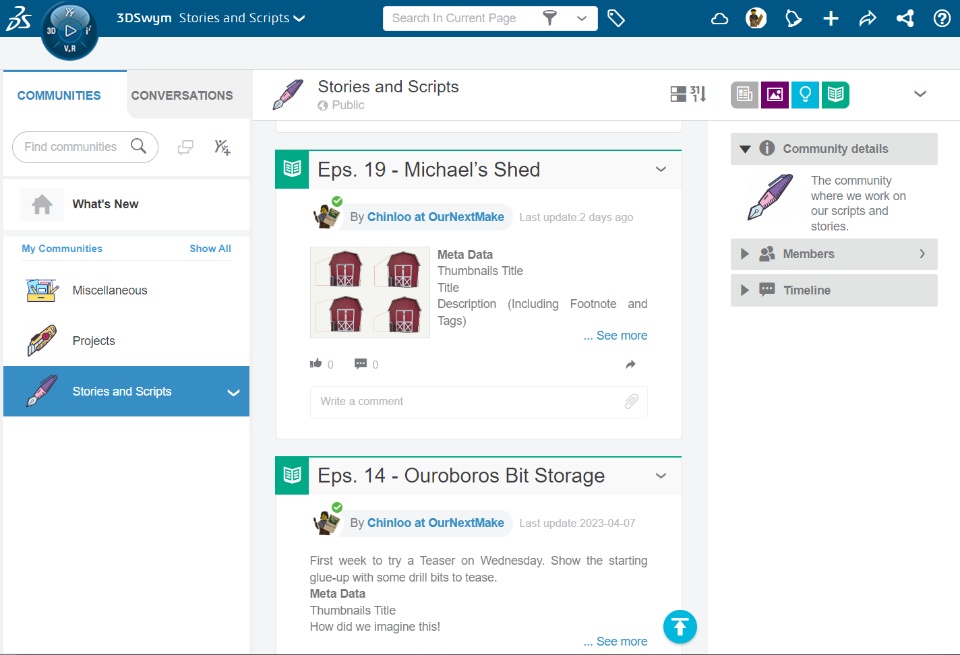Open the 3DEXPERIENCE compass
This screenshot has height=655, width=960.
tap(70, 30)
